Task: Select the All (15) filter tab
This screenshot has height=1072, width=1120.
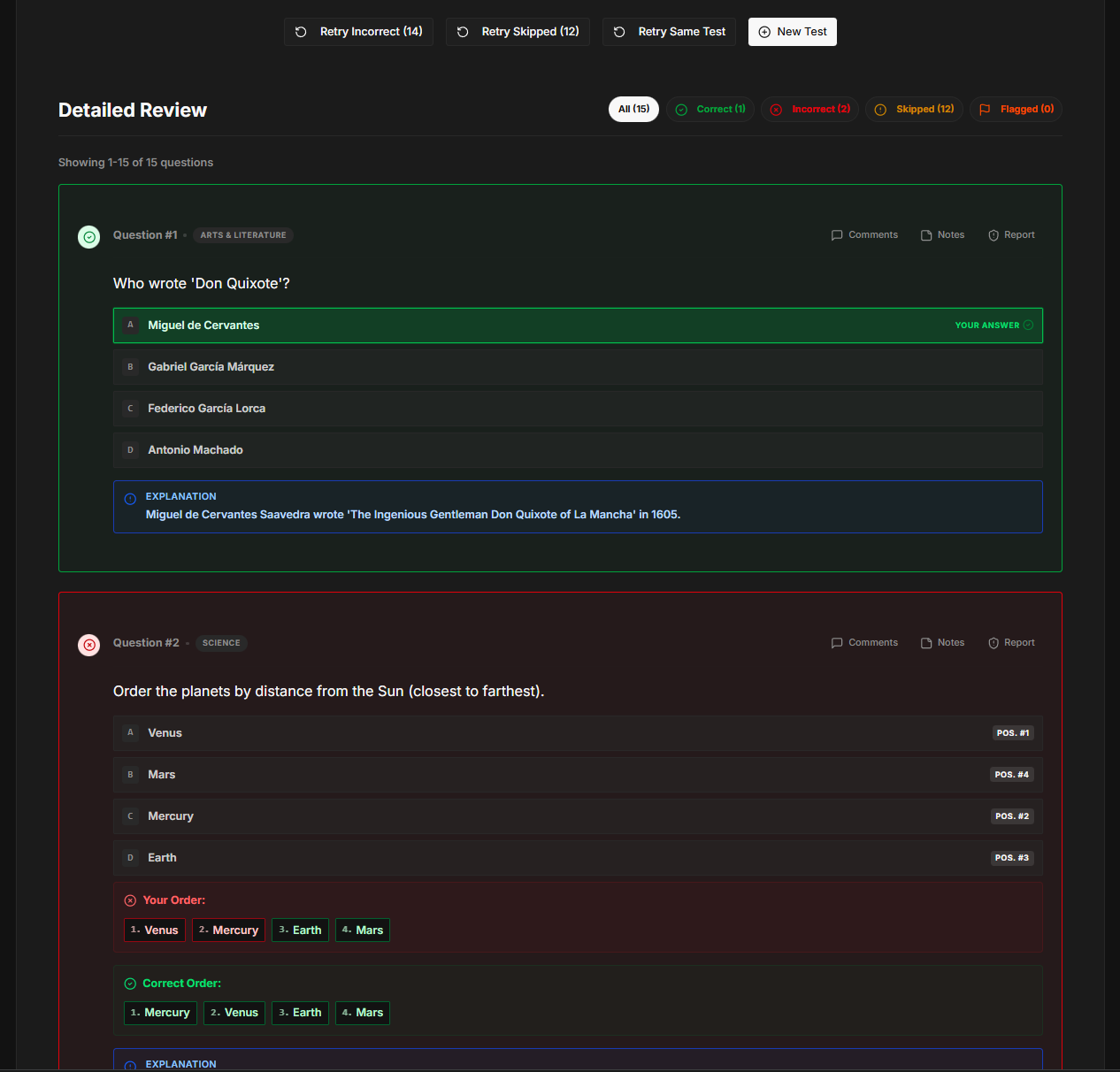Action: pyautogui.click(x=633, y=109)
